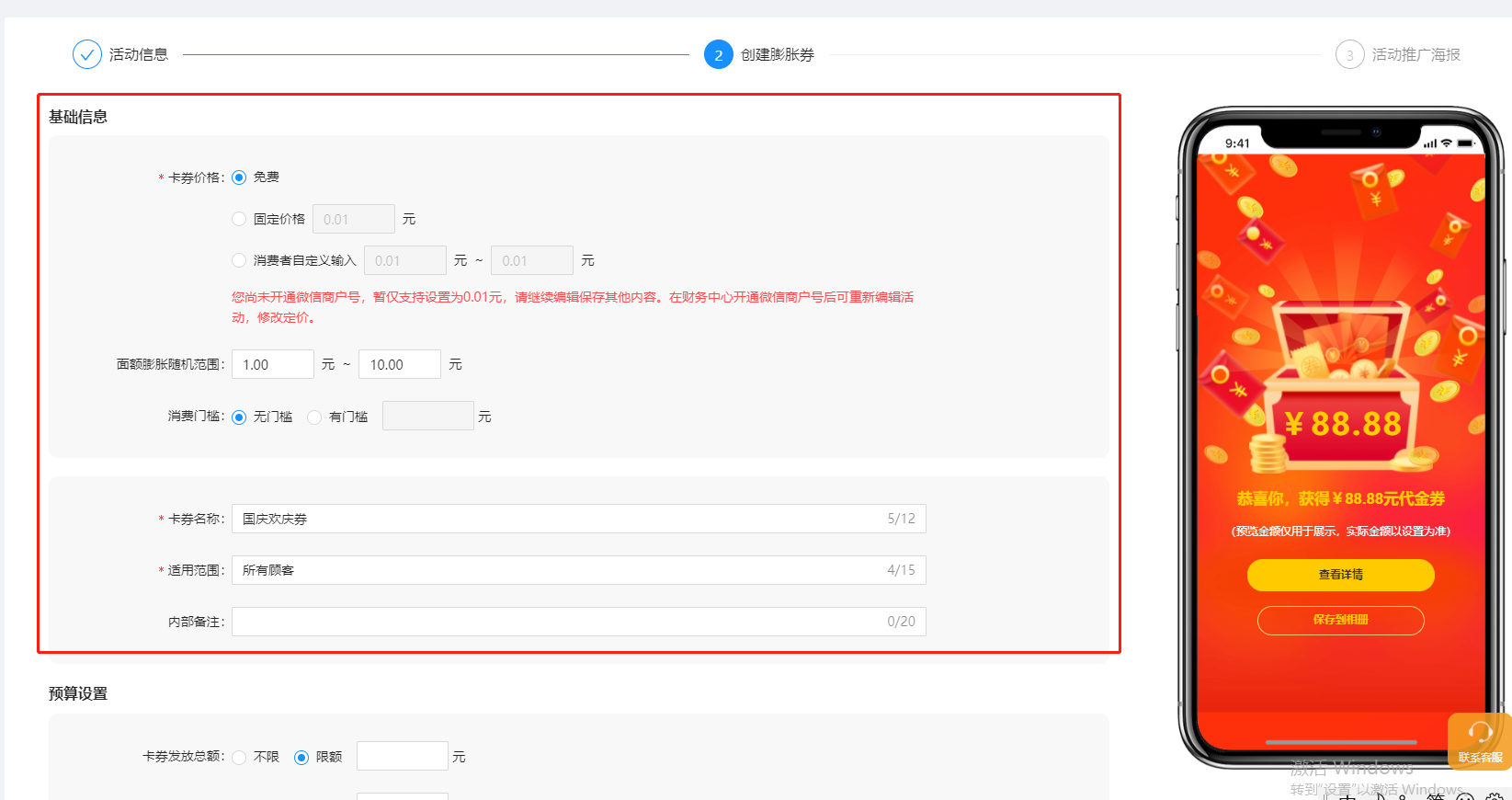Screen dimensions: 1512x800
Task: Select 限额 for total card issuance
Action: click(301, 757)
